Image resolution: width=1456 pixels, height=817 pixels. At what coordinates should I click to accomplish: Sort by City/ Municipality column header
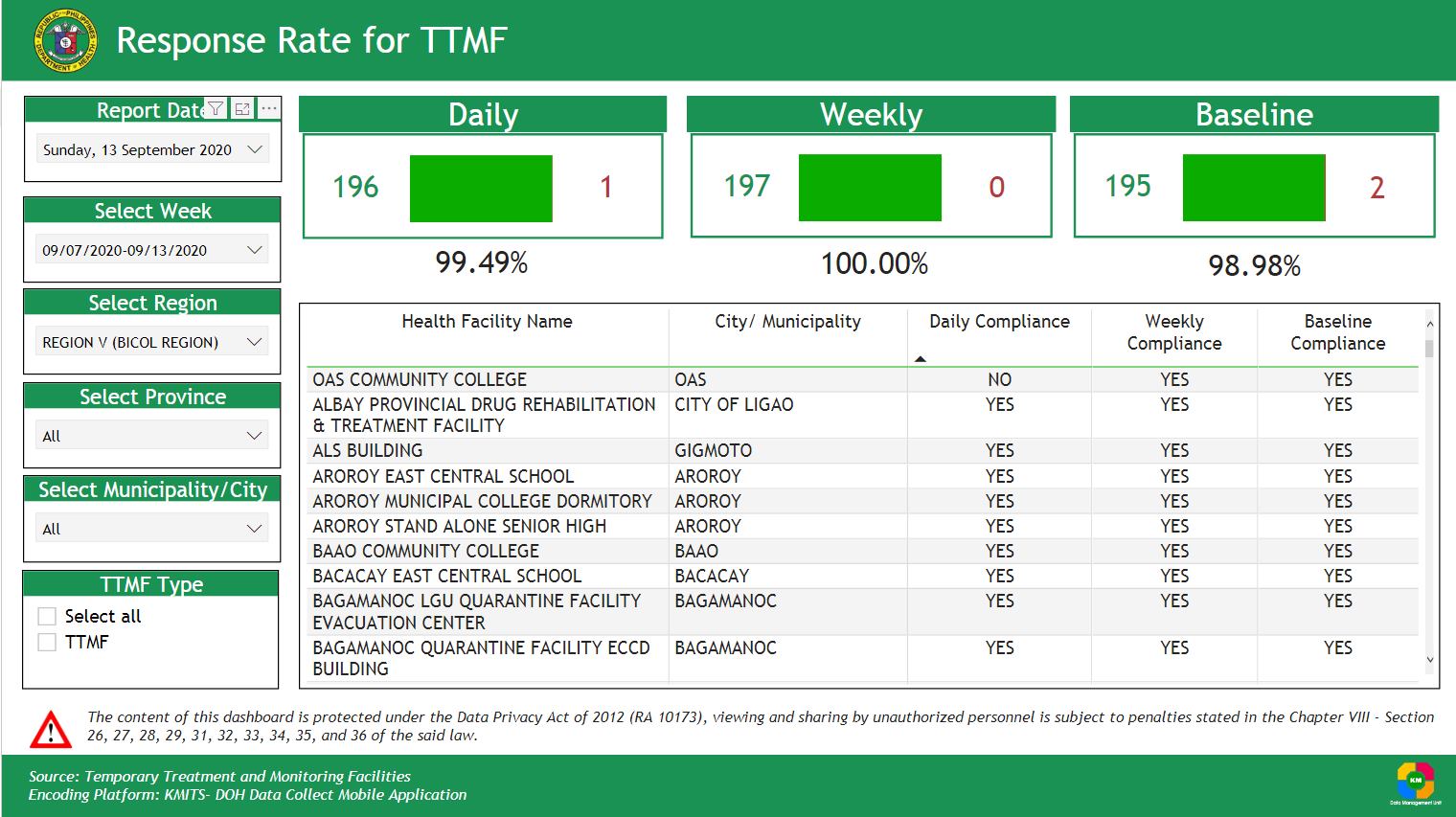(787, 322)
